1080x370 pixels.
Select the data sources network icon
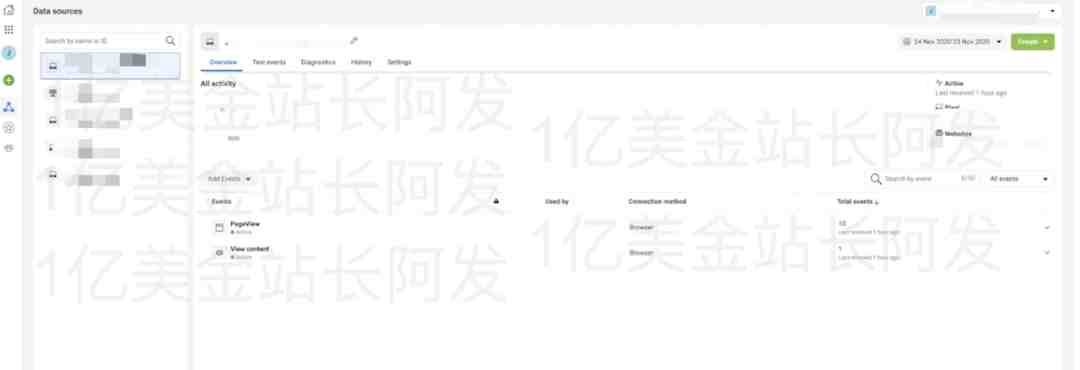point(9,107)
